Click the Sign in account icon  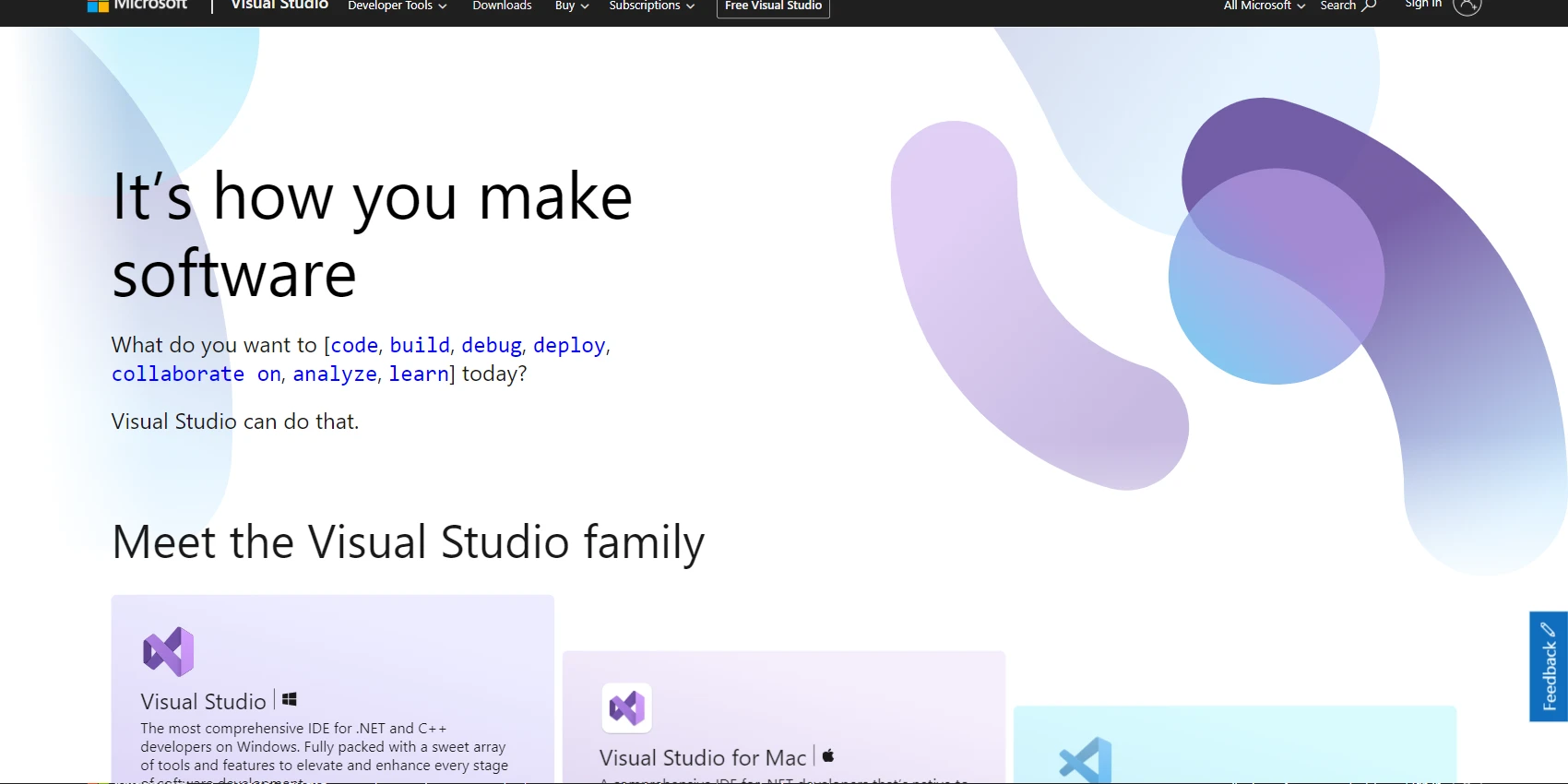tap(1467, 6)
